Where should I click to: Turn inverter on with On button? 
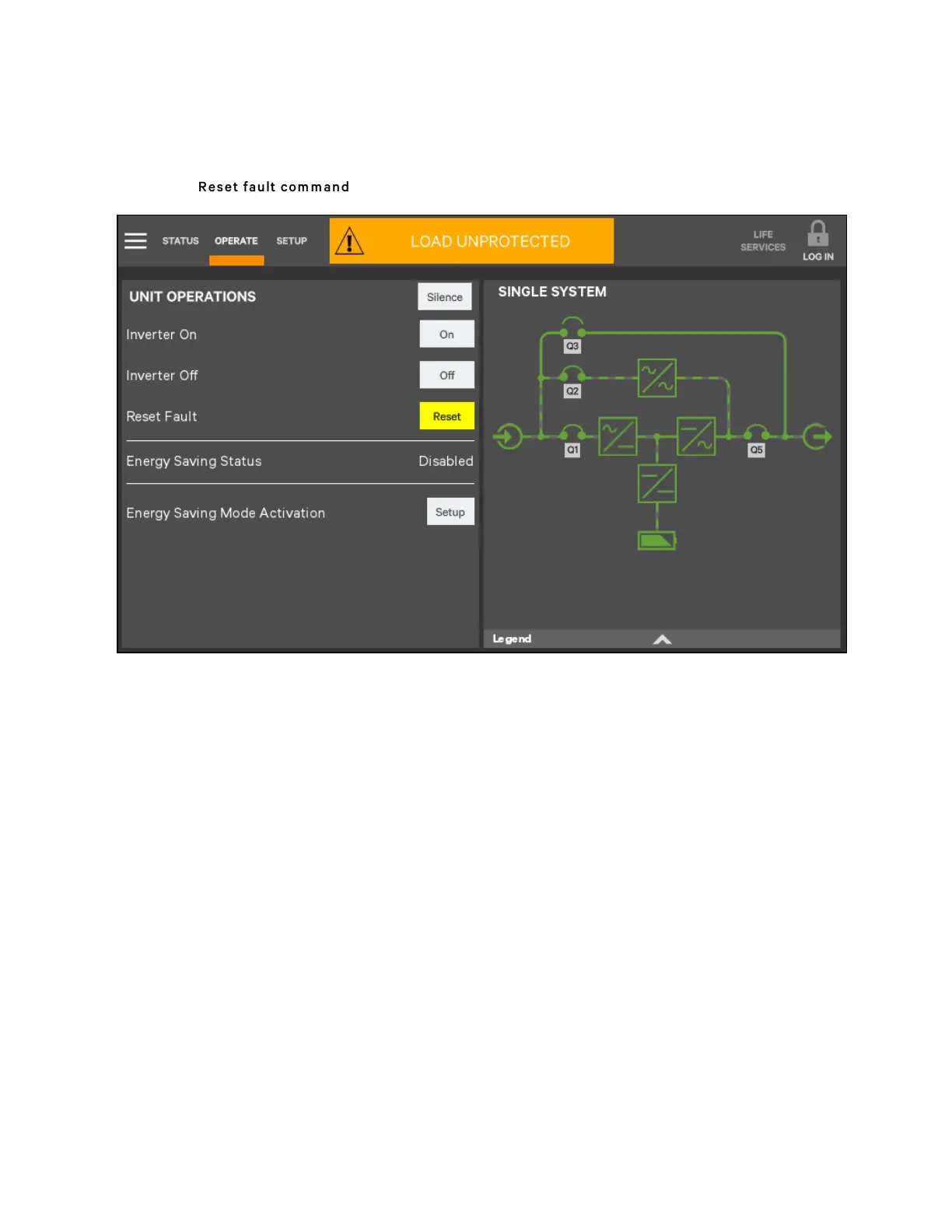(446, 334)
